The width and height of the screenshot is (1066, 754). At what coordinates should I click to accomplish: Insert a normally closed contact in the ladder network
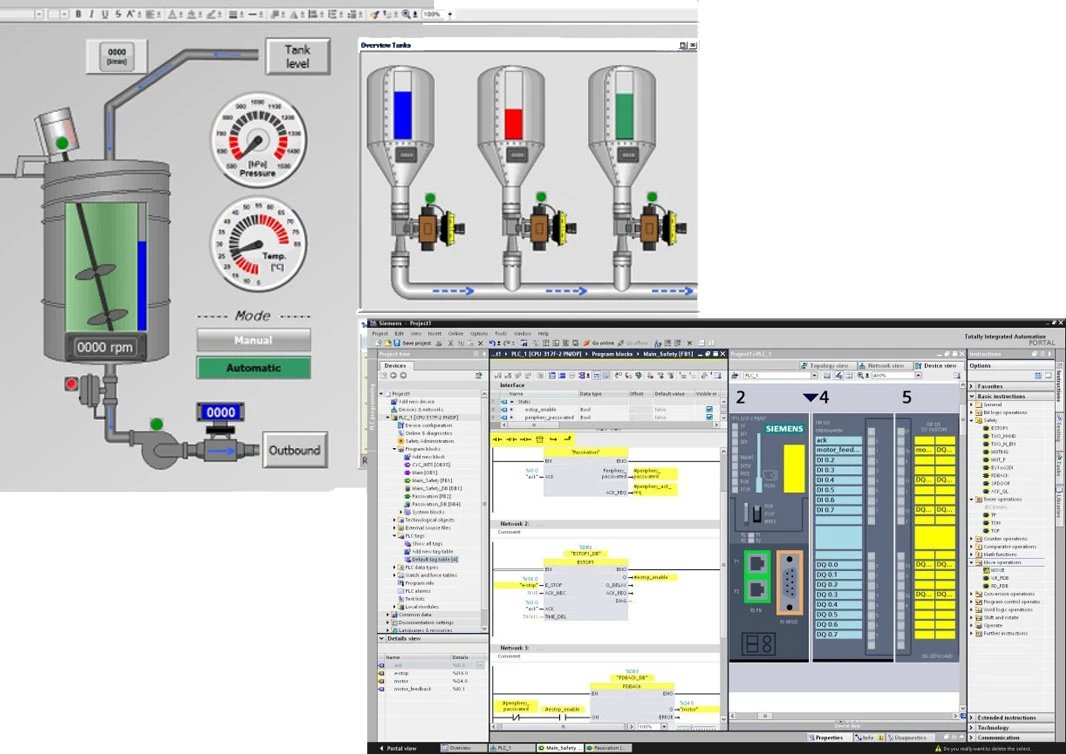click(511, 439)
